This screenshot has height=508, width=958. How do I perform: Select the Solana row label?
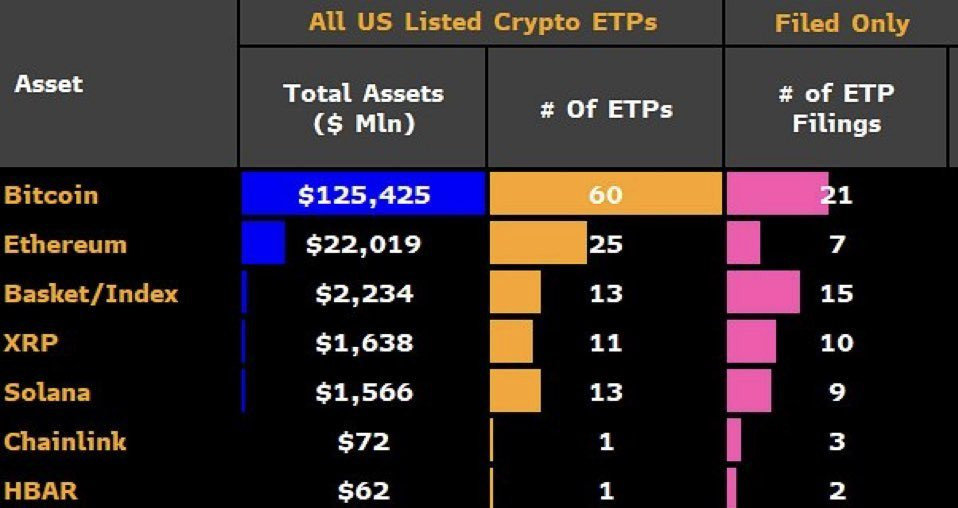47,392
